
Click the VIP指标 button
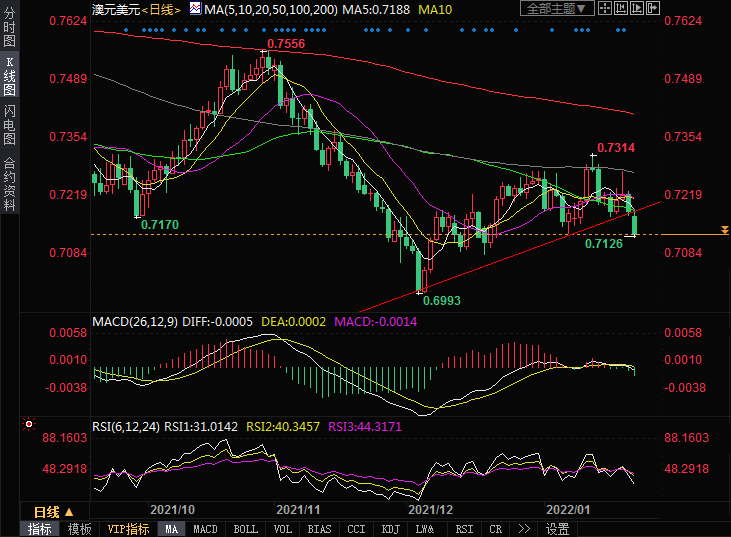click(128, 529)
